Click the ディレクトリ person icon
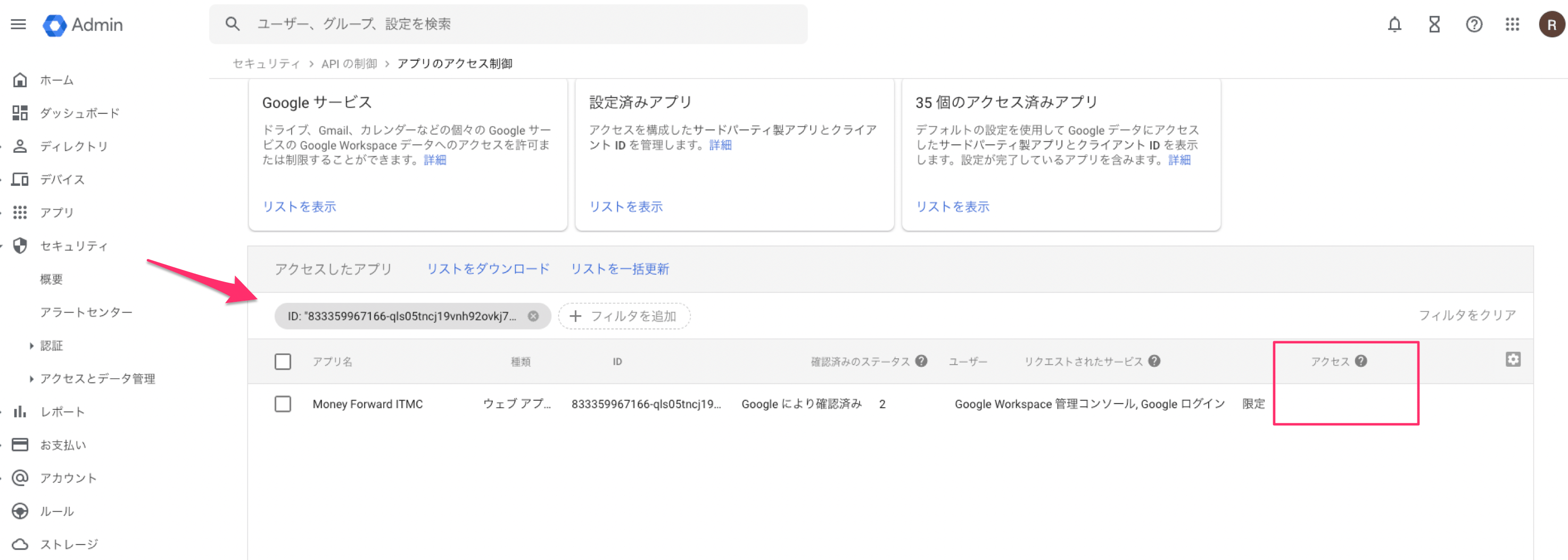 point(20,146)
